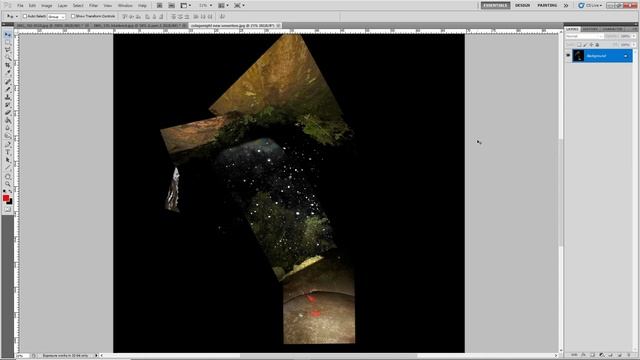Open the status bar info arrow menu
This screenshot has height=360, width=640.
[x=96, y=356]
